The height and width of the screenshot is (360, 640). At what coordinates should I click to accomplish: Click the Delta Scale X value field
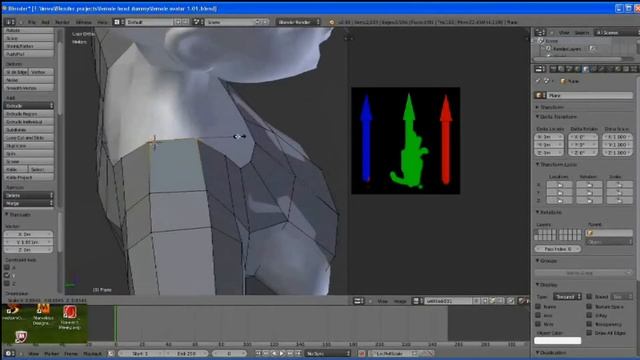618,137
